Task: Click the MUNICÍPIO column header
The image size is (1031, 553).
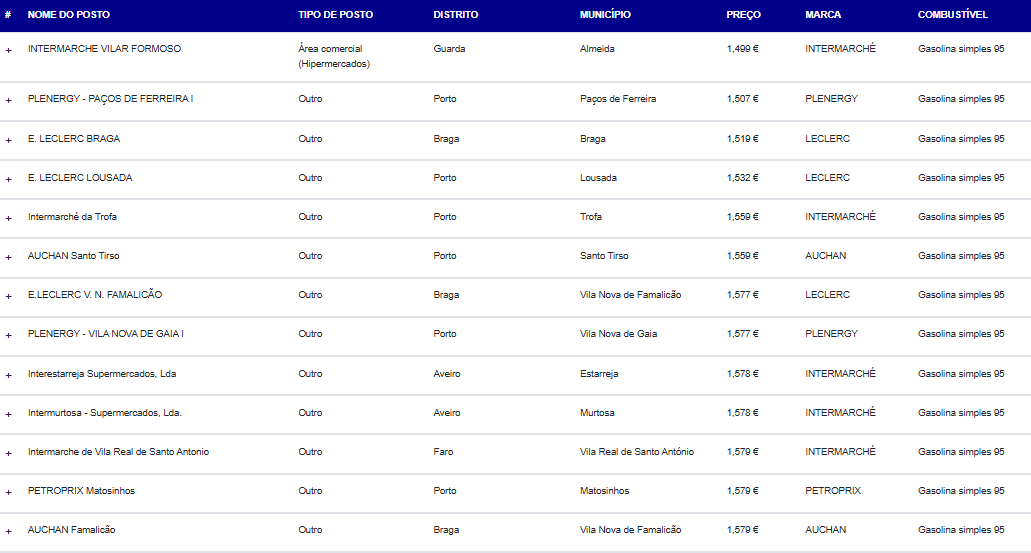Action: [x=605, y=15]
